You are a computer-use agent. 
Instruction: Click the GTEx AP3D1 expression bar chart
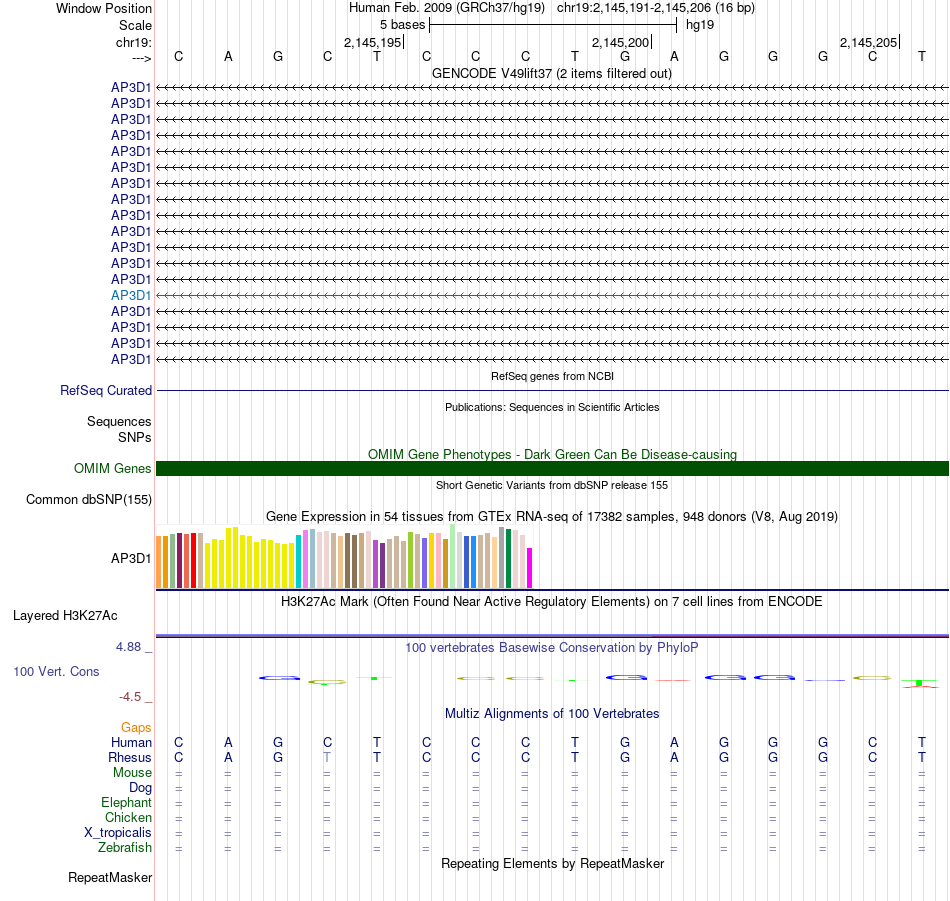(344, 557)
